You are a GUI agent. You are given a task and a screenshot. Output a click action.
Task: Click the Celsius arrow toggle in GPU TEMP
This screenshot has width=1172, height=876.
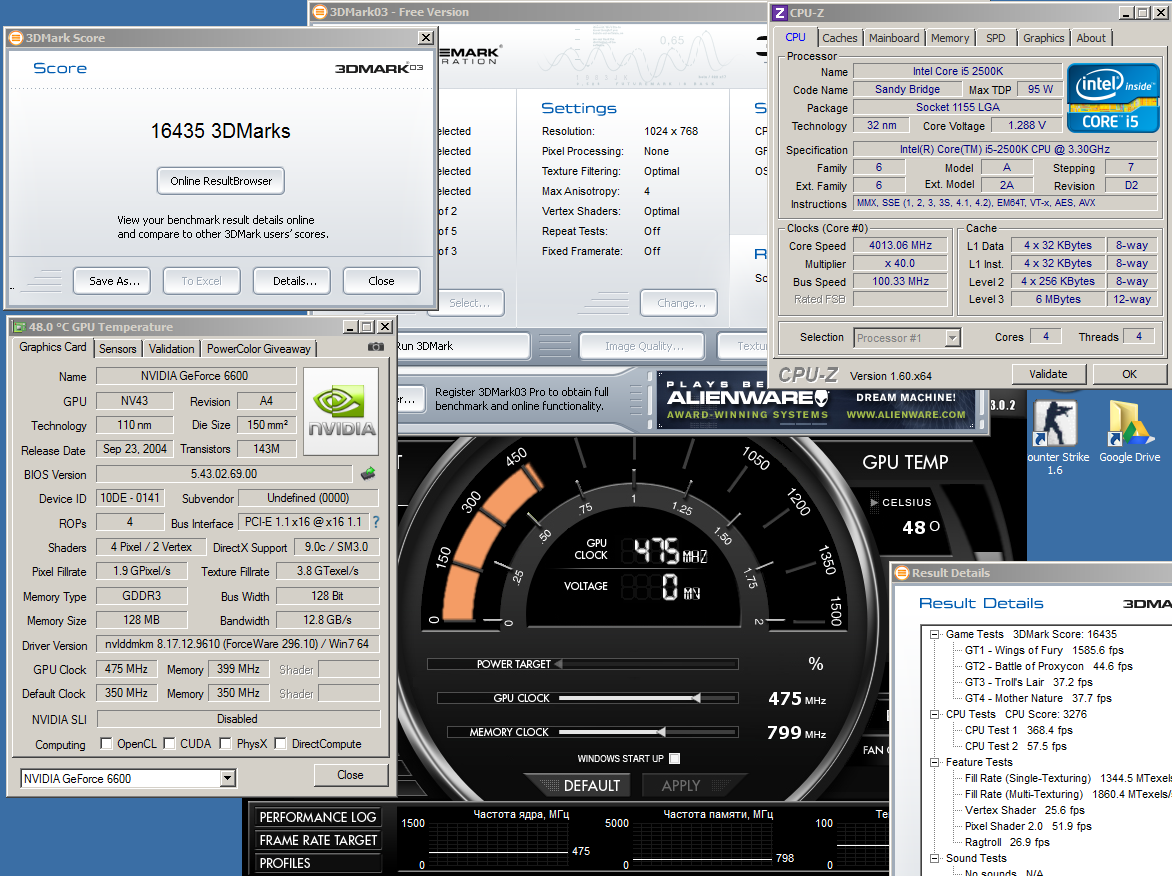tap(875, 502)
